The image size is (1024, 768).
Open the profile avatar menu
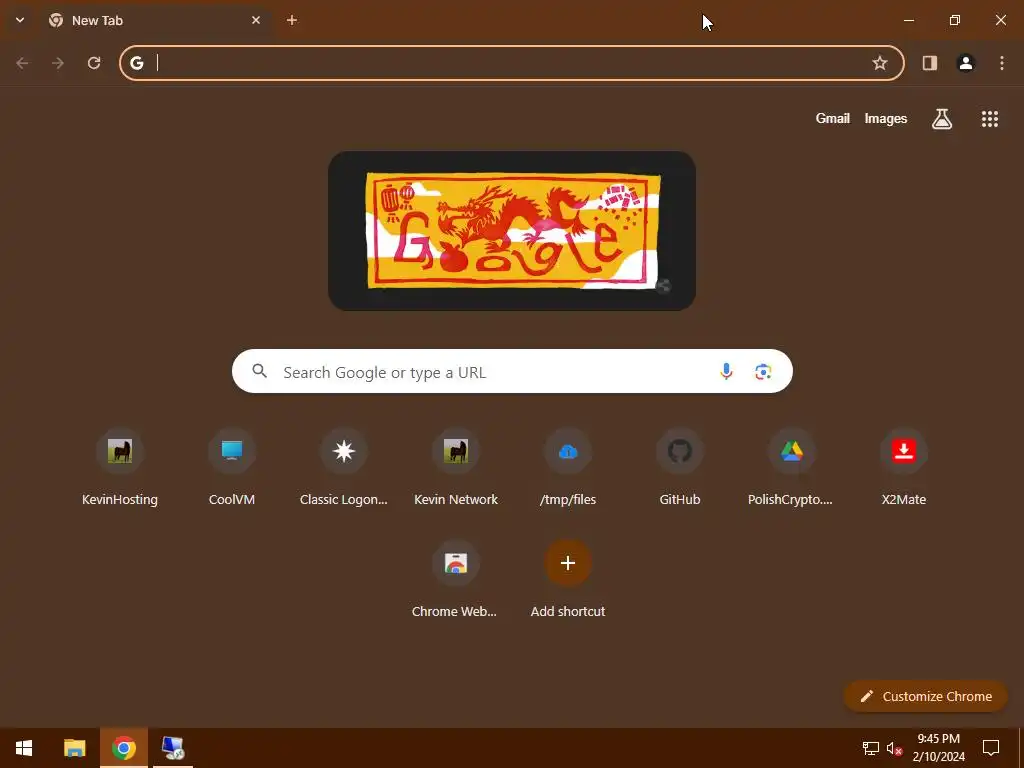(x=966, y=63)
